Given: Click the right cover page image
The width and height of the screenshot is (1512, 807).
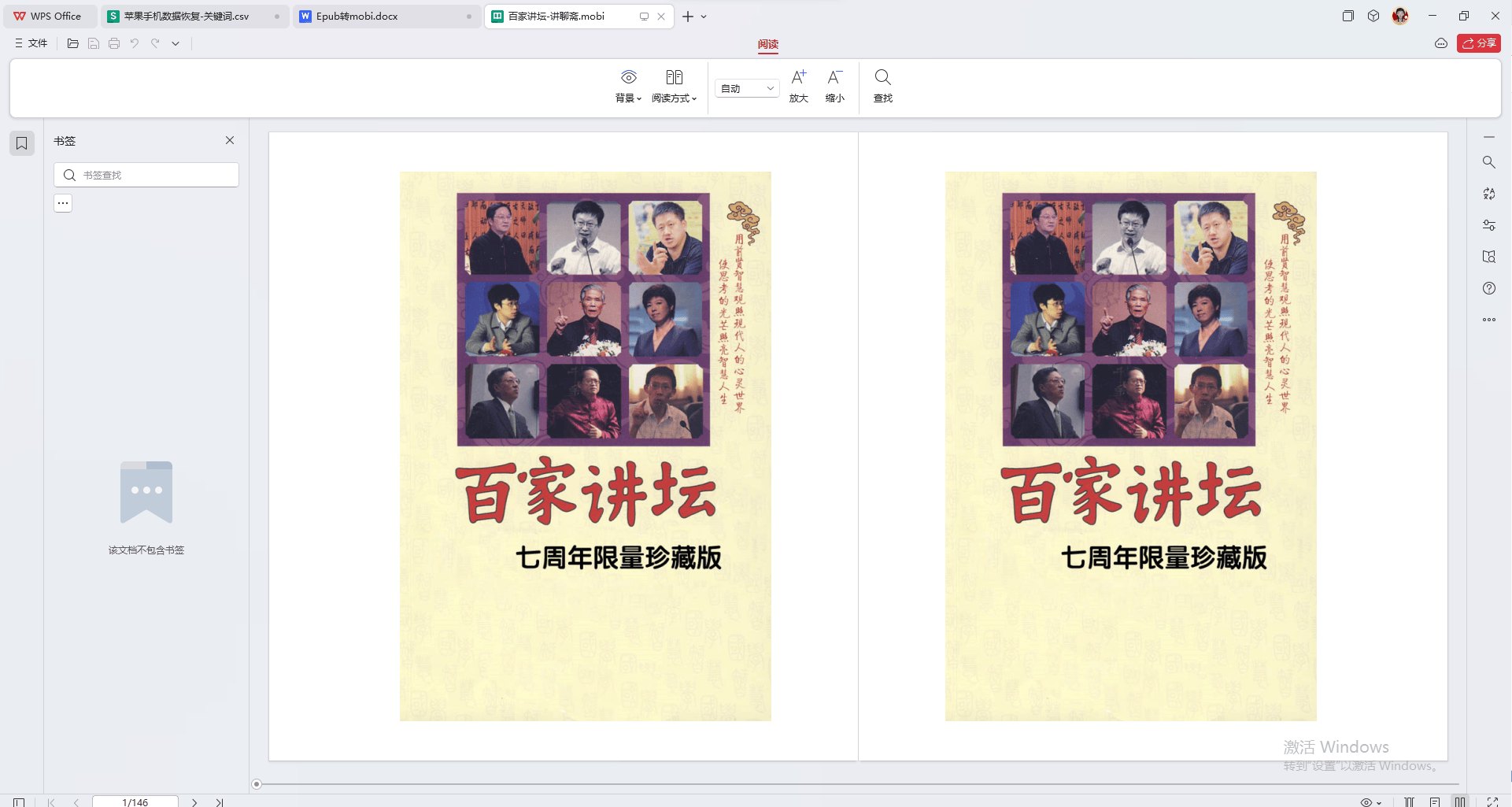Looking at the screenshot, I should pos(1131,446).
